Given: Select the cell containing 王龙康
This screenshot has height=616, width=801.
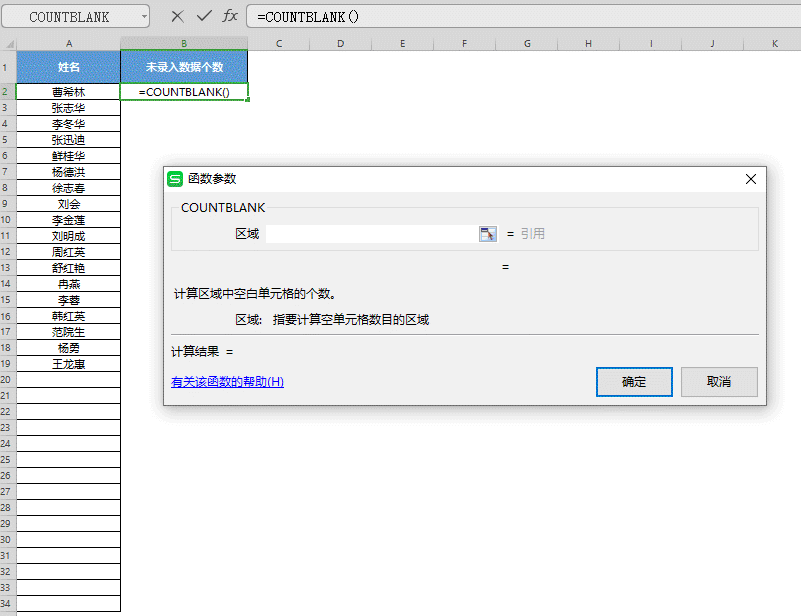Looking at the screenshot, I should (x=68, y=363).
